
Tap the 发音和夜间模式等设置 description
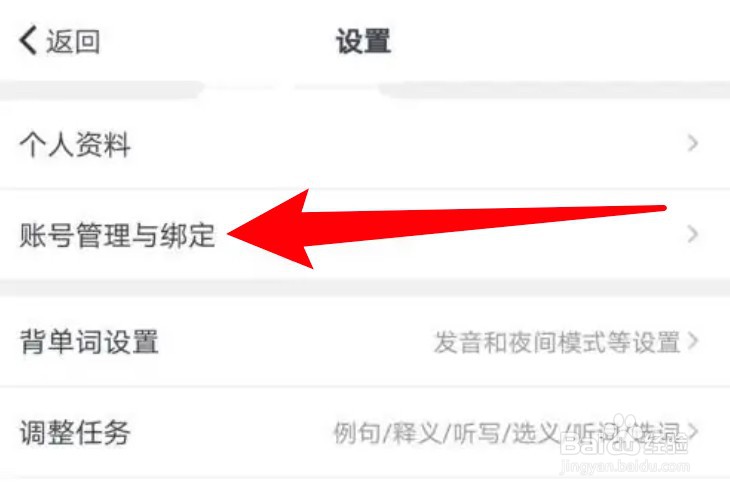(557, 342)
